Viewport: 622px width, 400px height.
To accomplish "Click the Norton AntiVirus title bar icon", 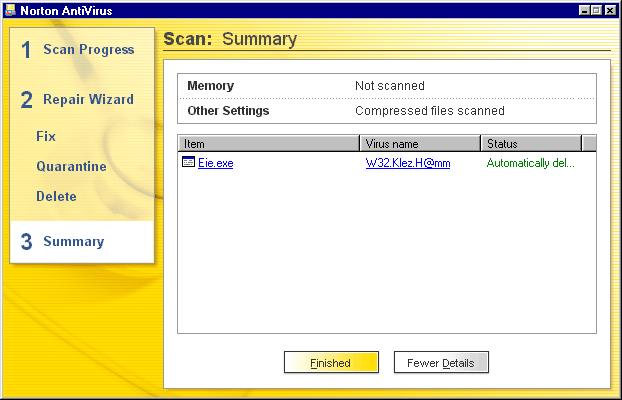I will pos(10,10).
